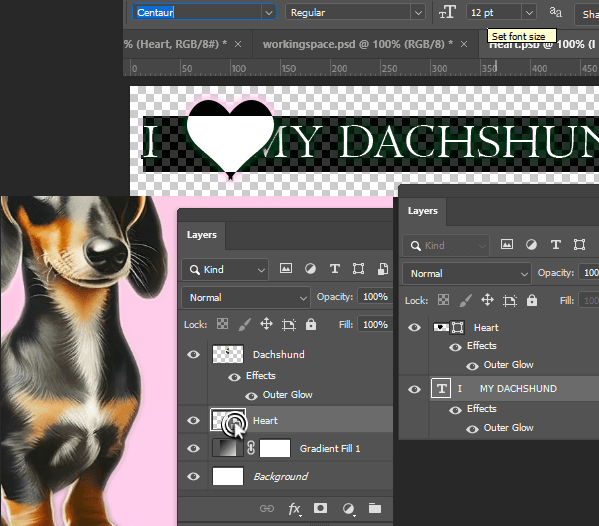This screenshot has width=599, height=526.
Task: Filter for type layers in right Layers panel
Action: click(556, 244)
